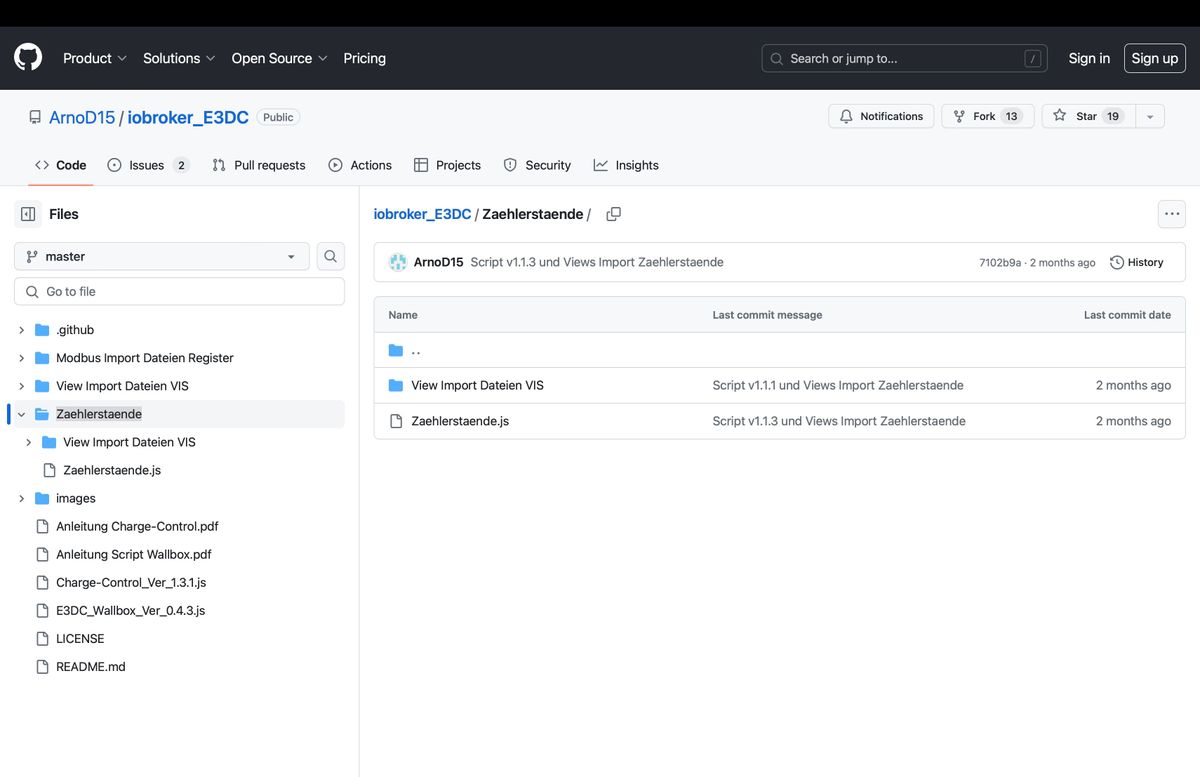This screenshot has width=1200, height=777.
Task: Open Zaehlerstaende.js in the file table
Action: (x=460, y=421)
